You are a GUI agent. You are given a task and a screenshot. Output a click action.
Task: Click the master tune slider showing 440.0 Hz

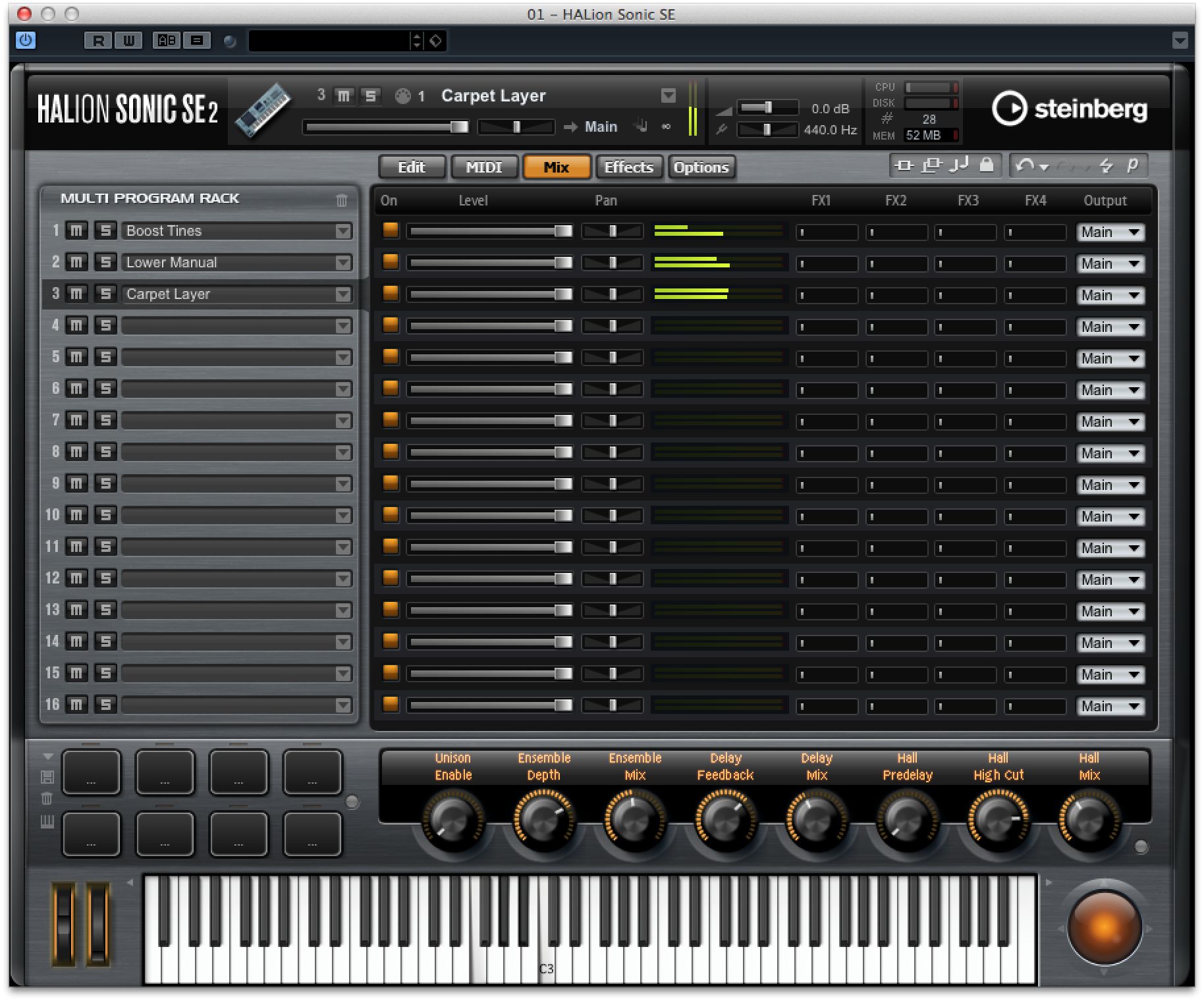(767, 130)
